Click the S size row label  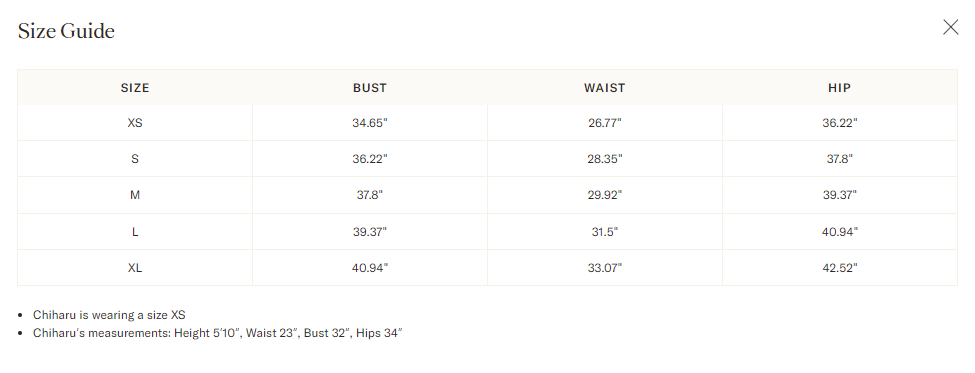pyautogui.click(x=135, y=159)
